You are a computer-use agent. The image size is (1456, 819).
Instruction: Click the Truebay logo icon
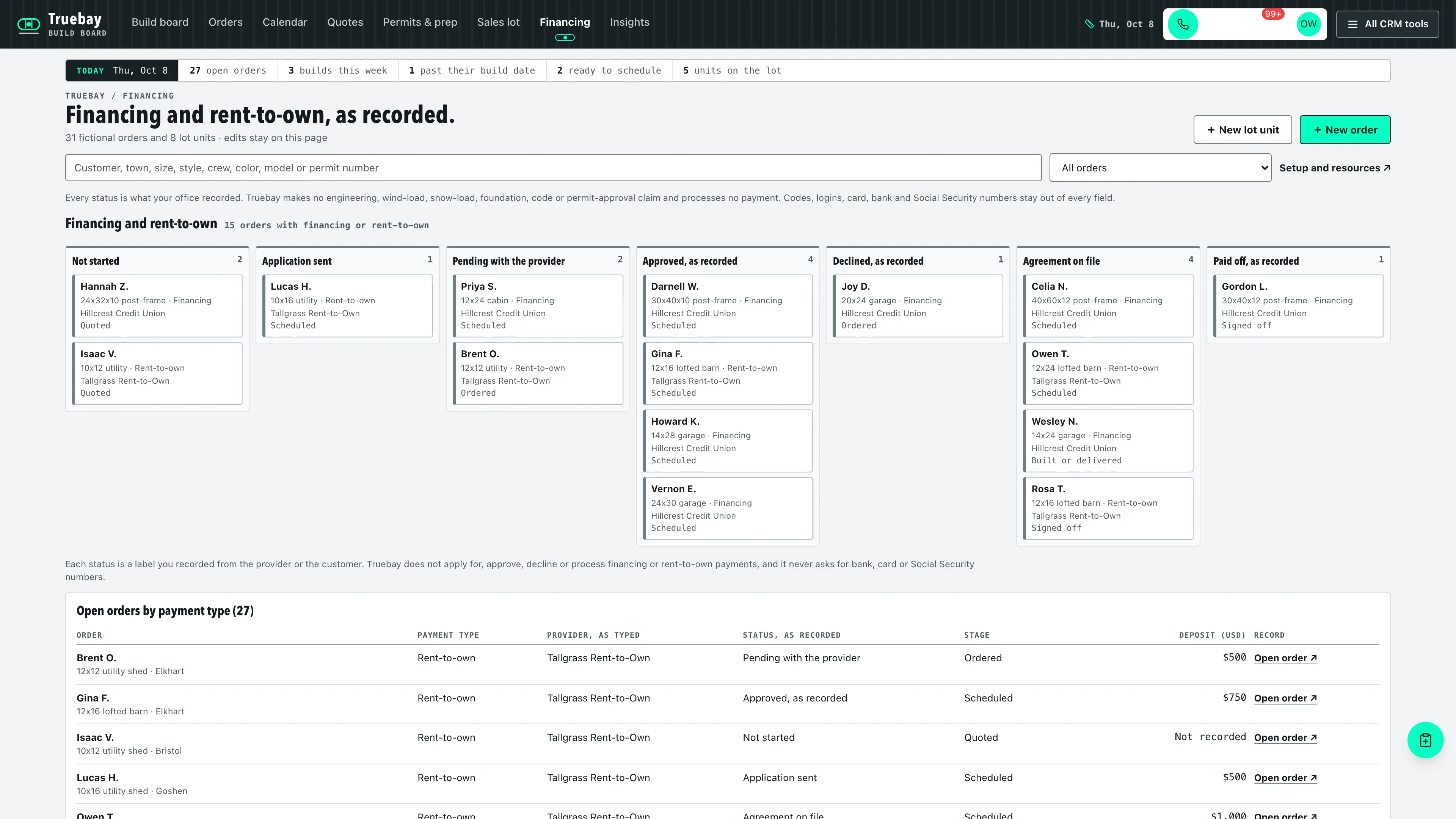28,24
